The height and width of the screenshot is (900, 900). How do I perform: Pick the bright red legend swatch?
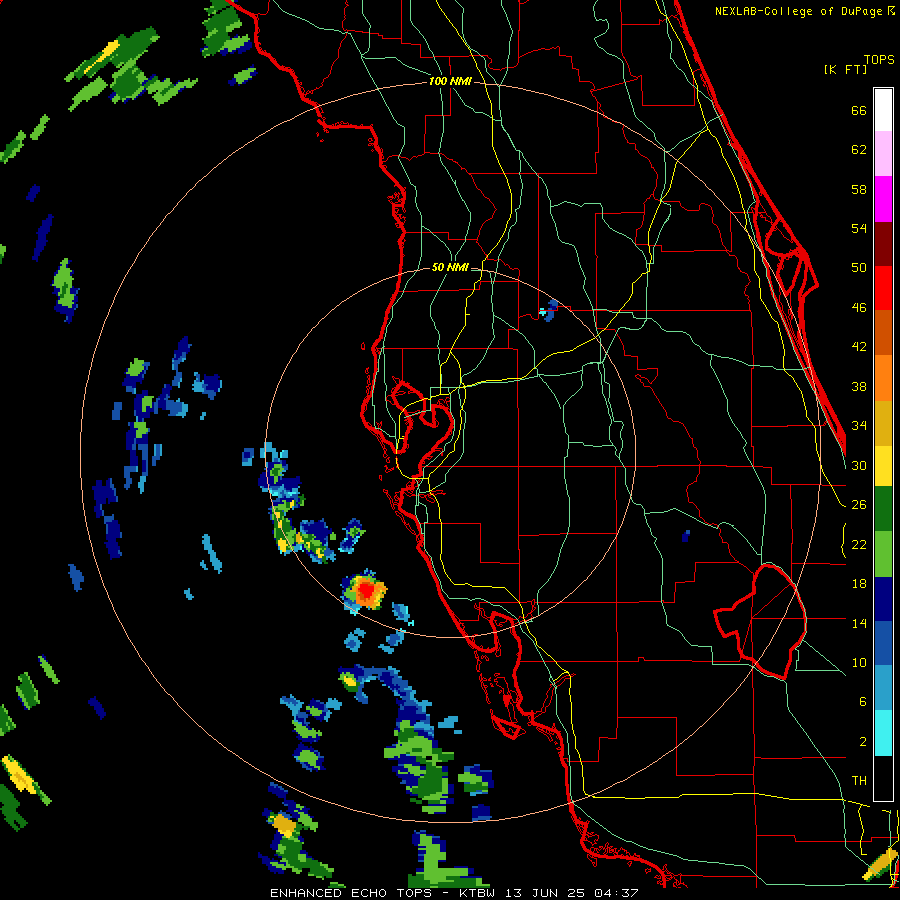click(x=883, y=288)
